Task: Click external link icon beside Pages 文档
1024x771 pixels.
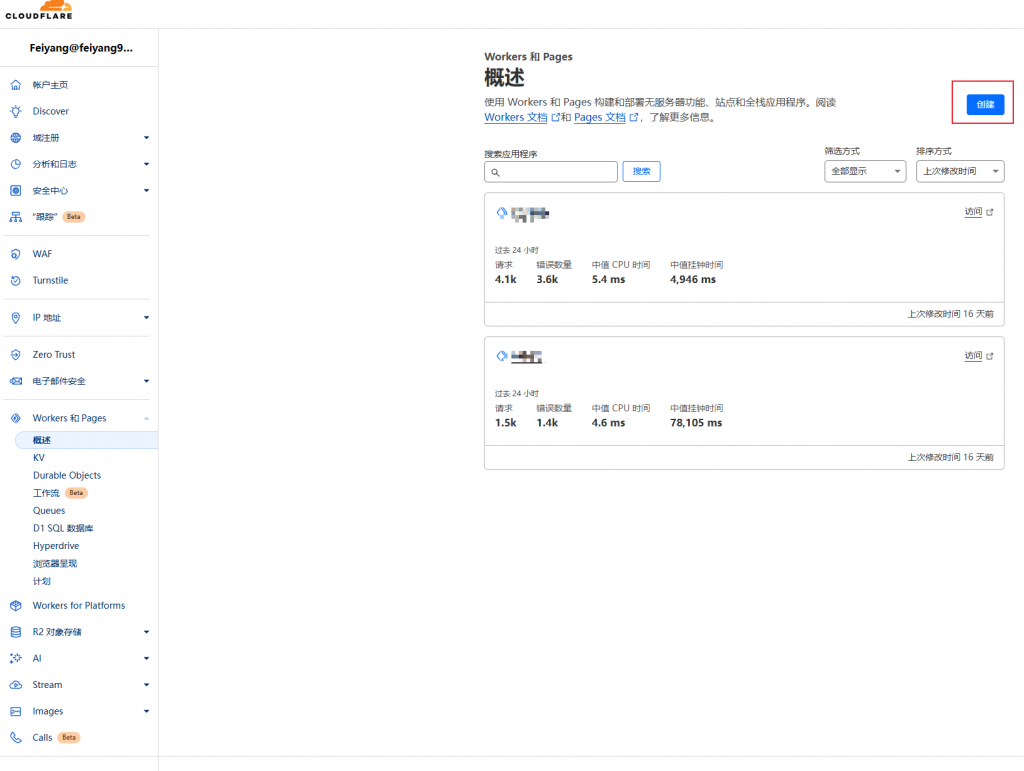Action: coord(633,118)
